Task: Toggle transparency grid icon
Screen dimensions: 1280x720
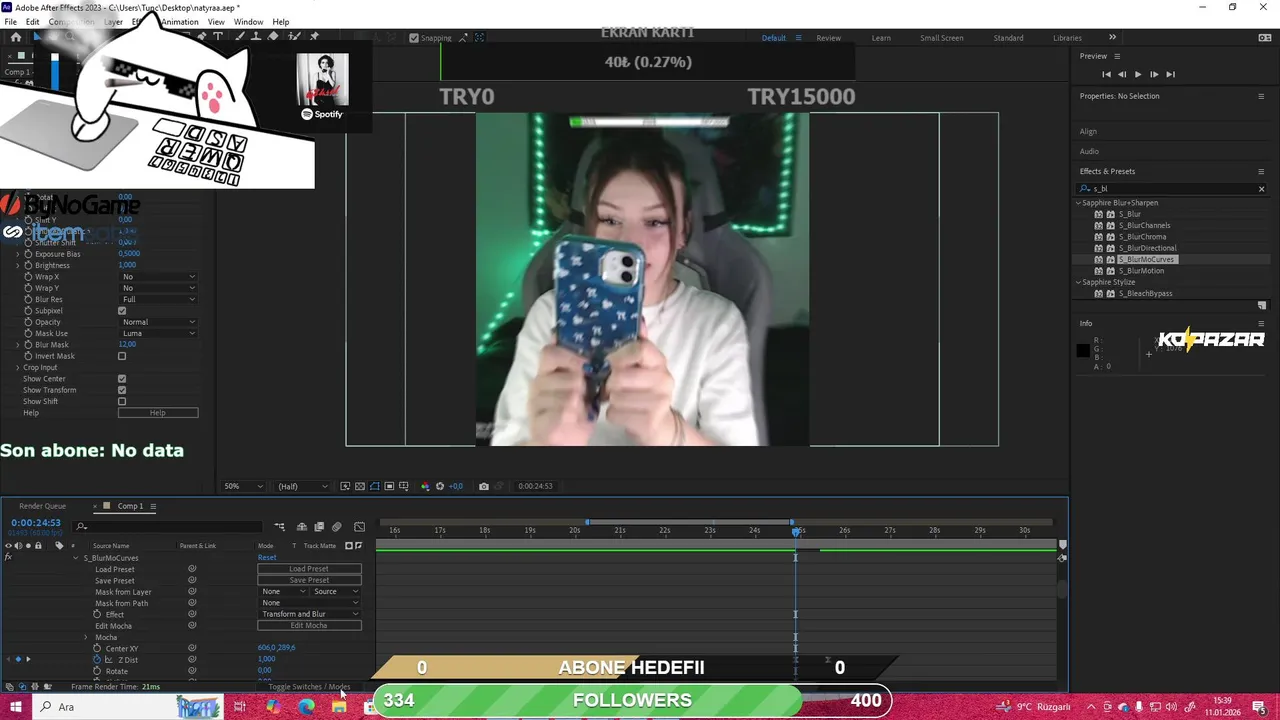Action: [360, 486]
